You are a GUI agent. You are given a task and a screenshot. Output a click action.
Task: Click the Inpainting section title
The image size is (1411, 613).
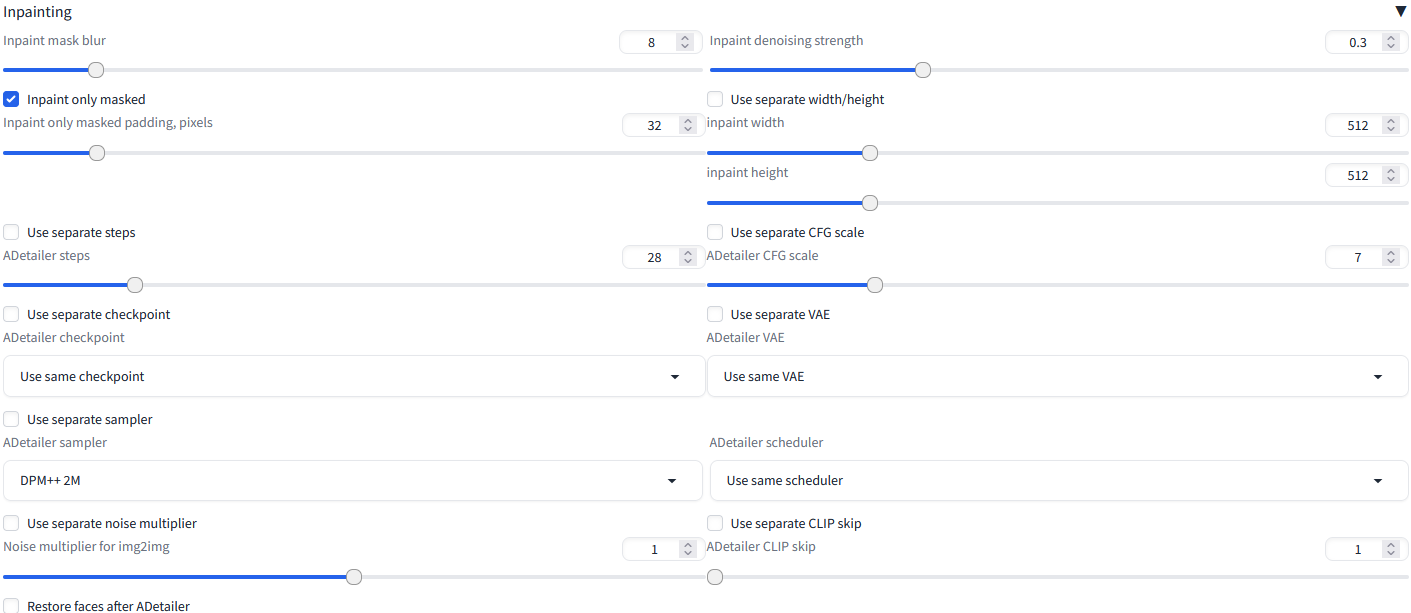pyautogui.click(x=38, y=13)
